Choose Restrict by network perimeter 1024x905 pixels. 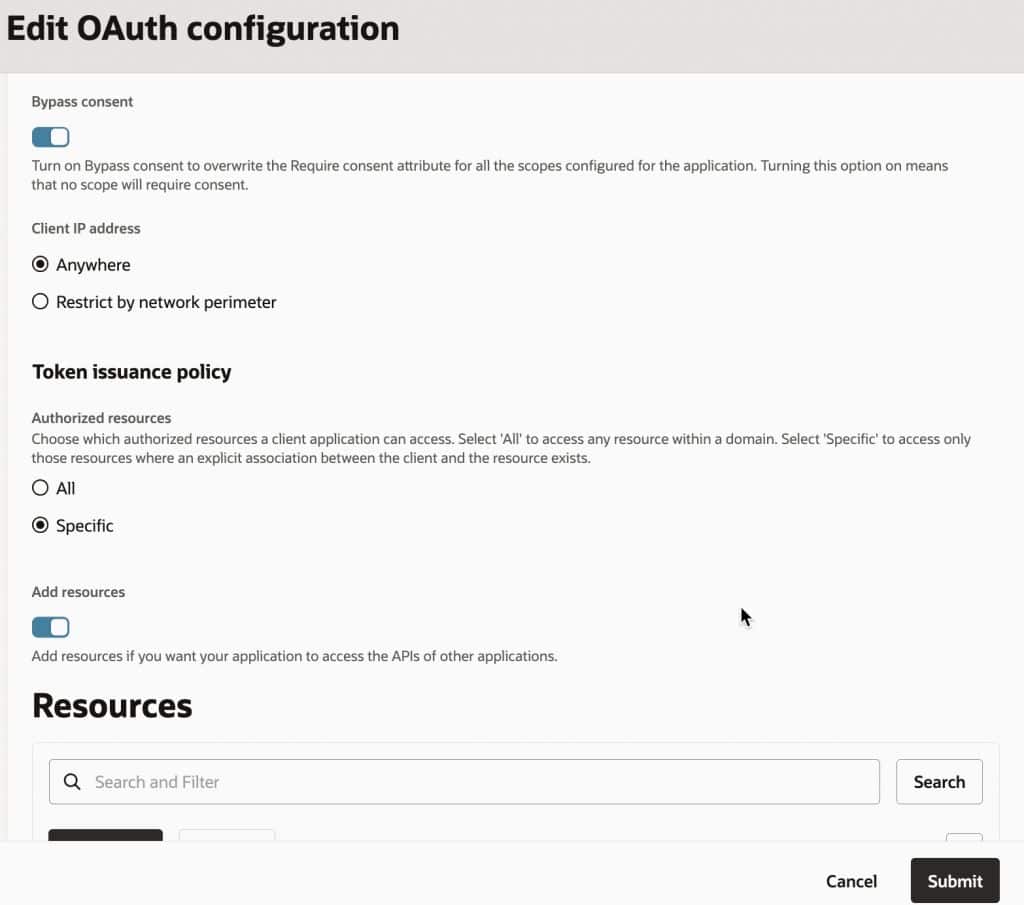tap(41, 302)
